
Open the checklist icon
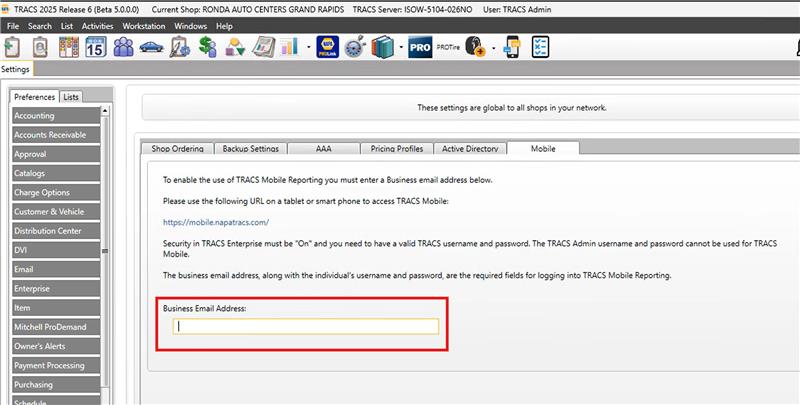click(x=540, y=47)
